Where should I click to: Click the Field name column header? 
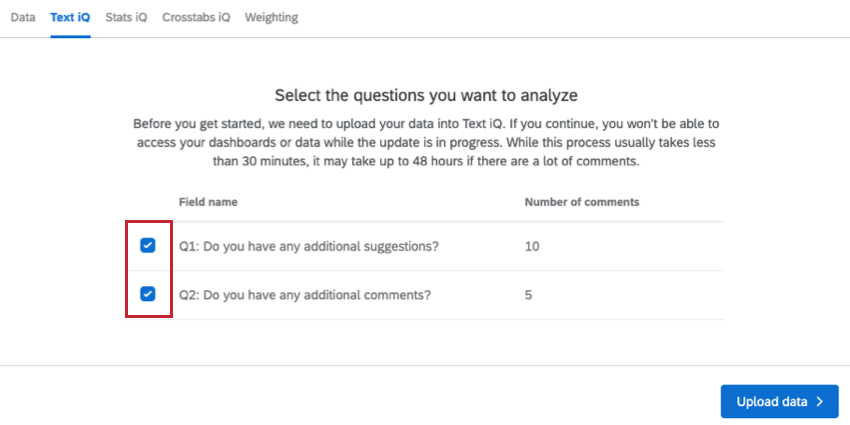click(208, 202)
